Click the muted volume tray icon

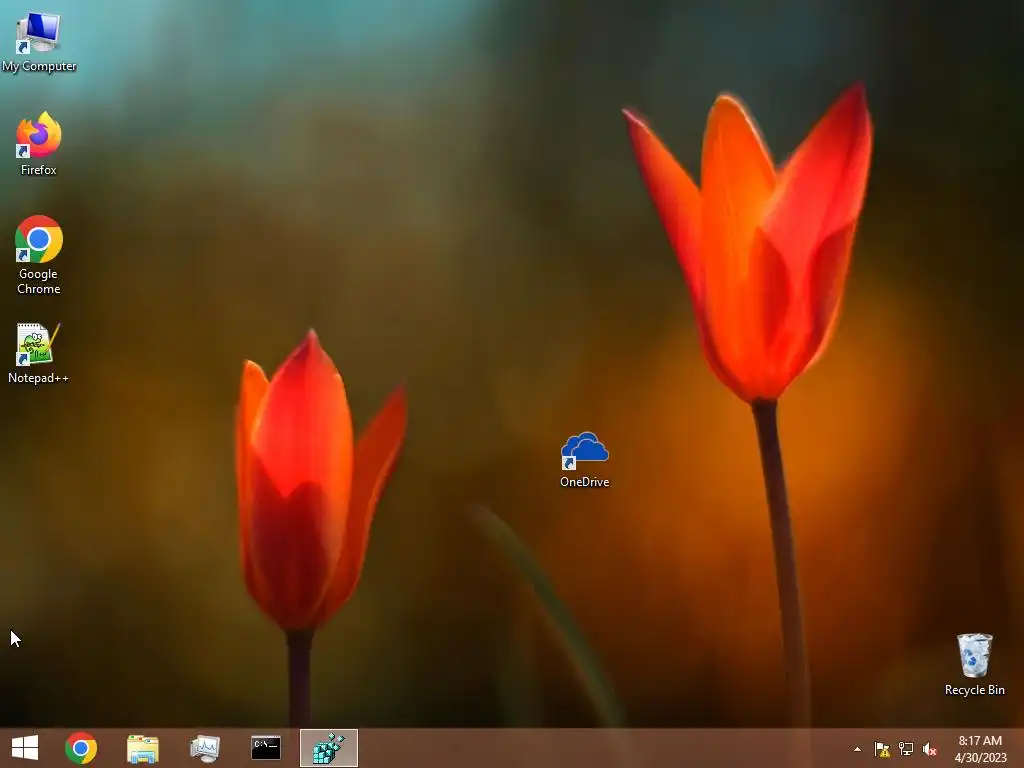[929, 749]
